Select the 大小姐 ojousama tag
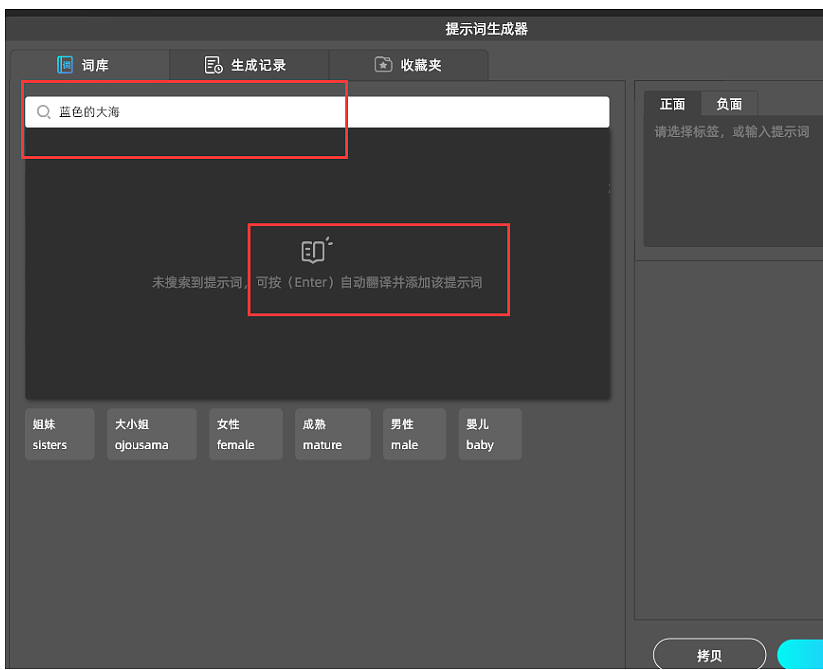 [151, 434]
